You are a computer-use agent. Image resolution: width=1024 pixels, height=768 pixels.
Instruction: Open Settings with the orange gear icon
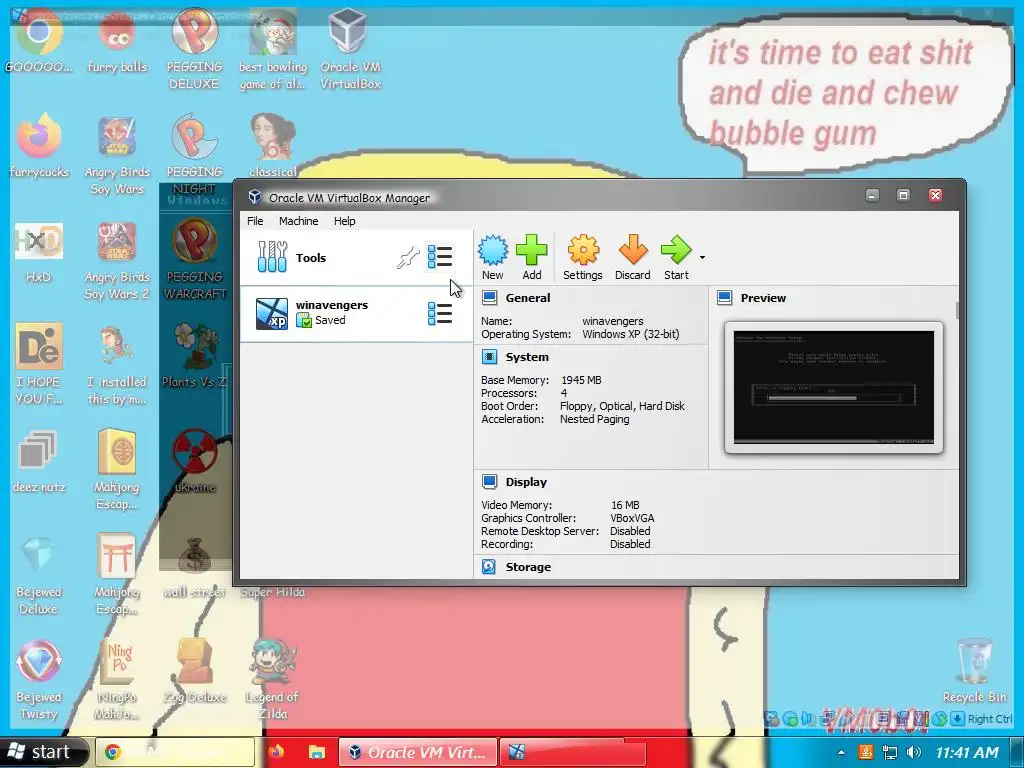(583, 250)
